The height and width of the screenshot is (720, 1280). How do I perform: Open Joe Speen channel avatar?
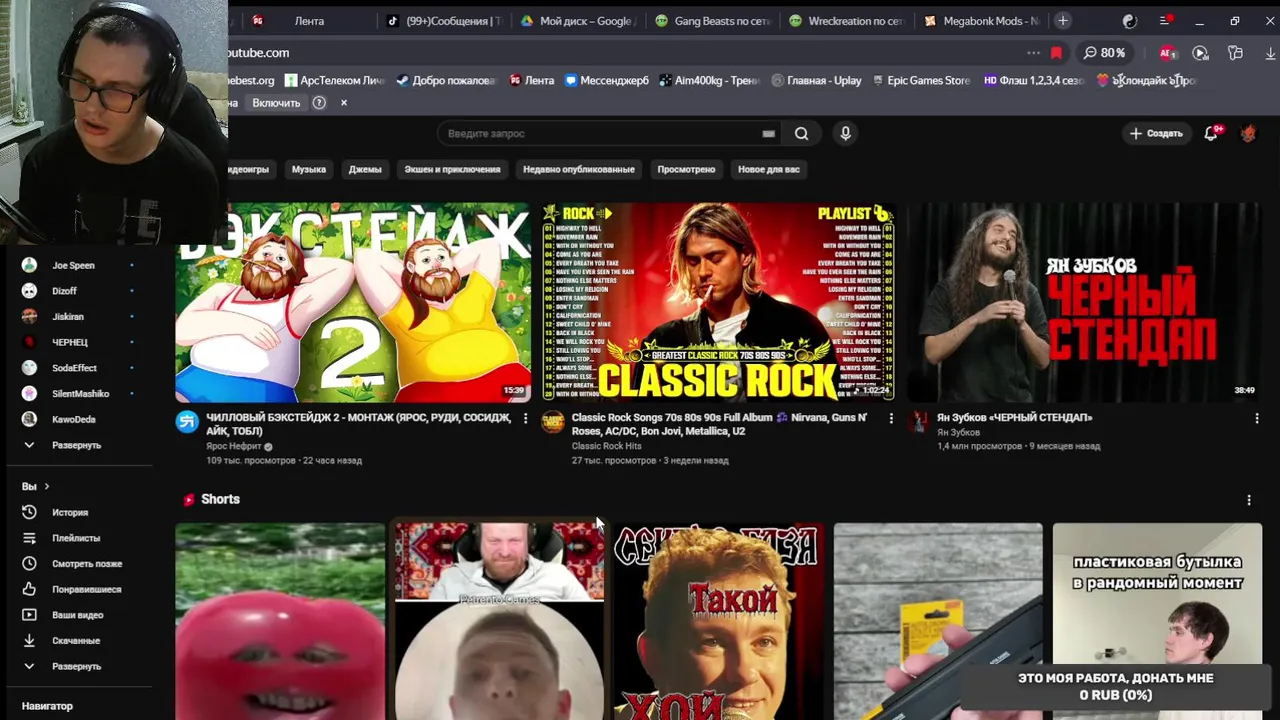(x=29, y=265)
